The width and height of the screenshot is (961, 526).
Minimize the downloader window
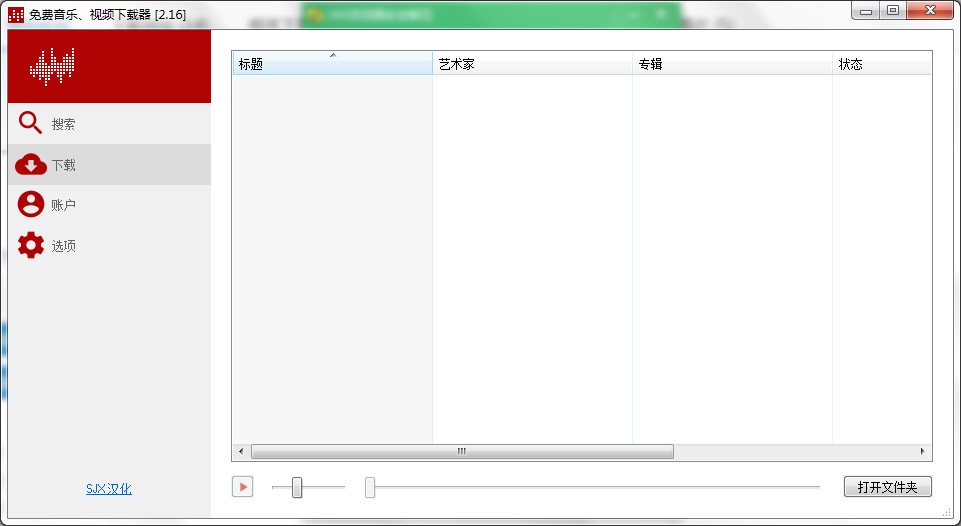(865, 11)
